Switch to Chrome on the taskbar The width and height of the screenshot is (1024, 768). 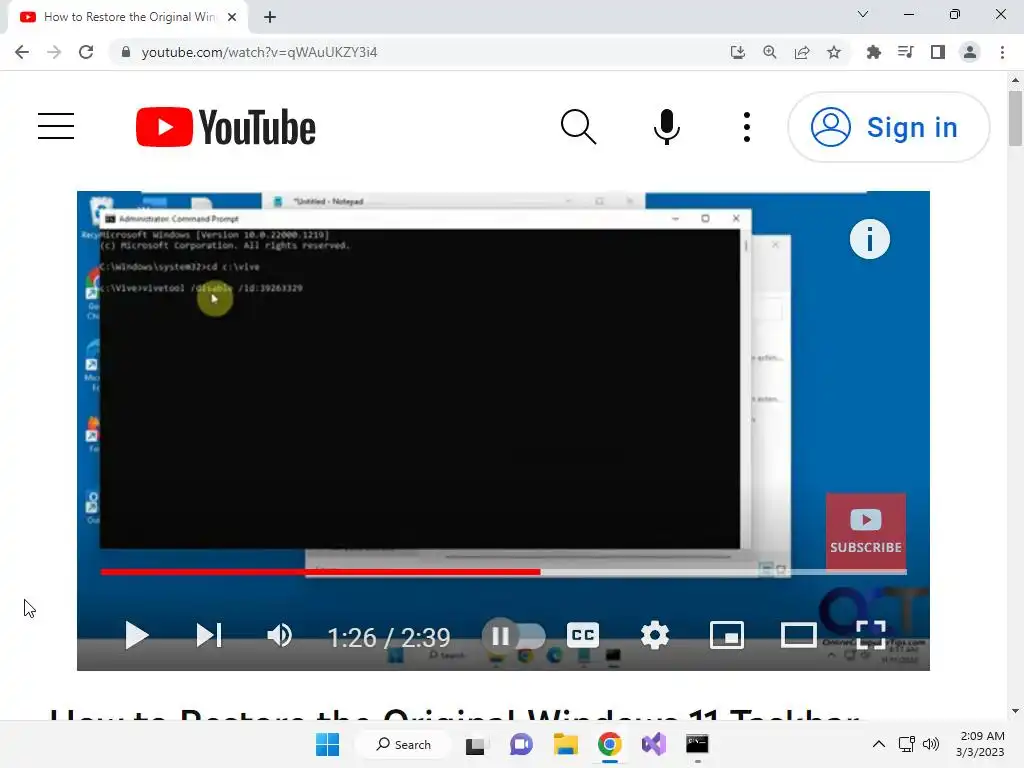tap(609, 744)
